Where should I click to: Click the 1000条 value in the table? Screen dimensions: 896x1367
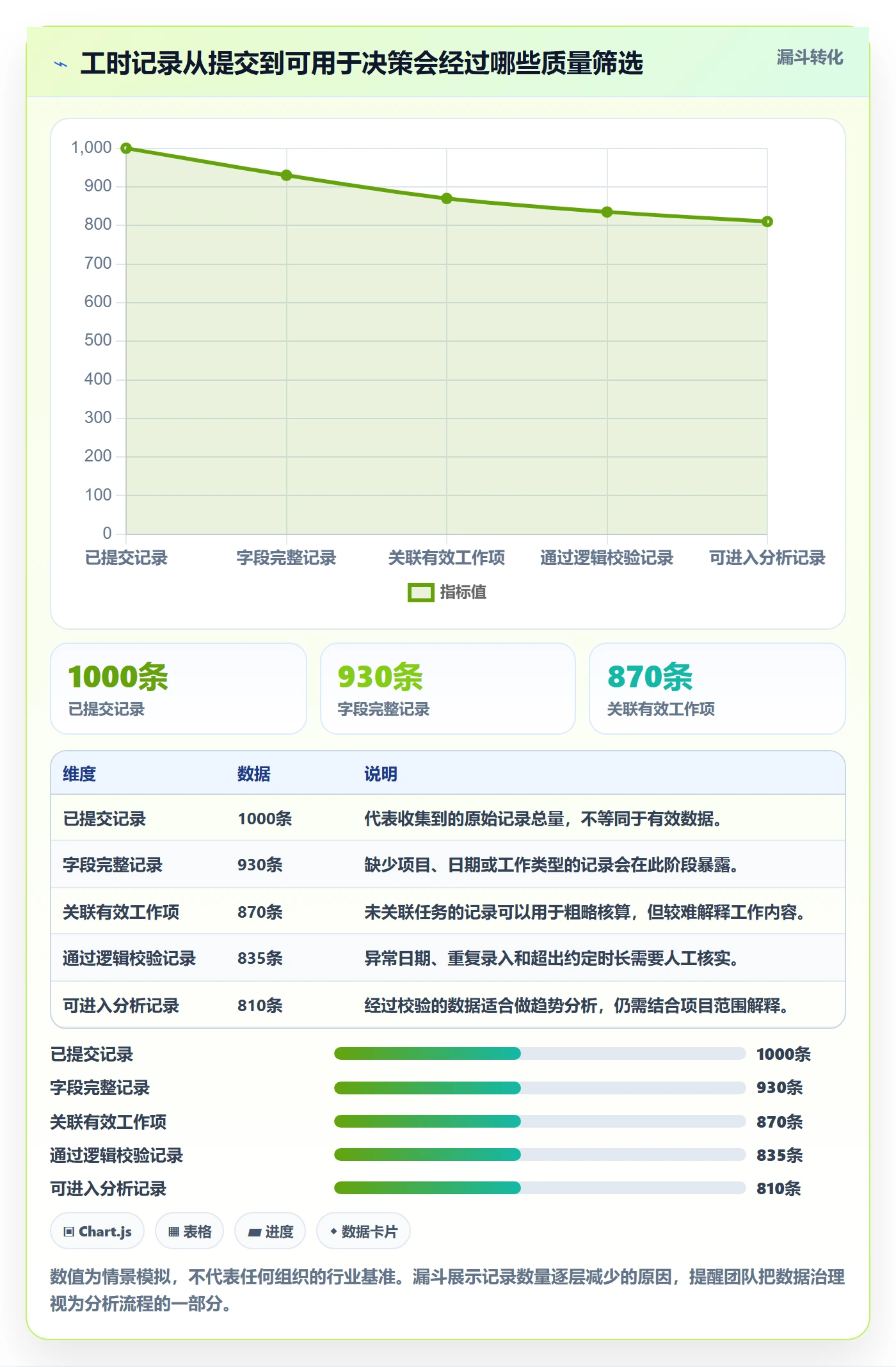(x=264, y=819)
